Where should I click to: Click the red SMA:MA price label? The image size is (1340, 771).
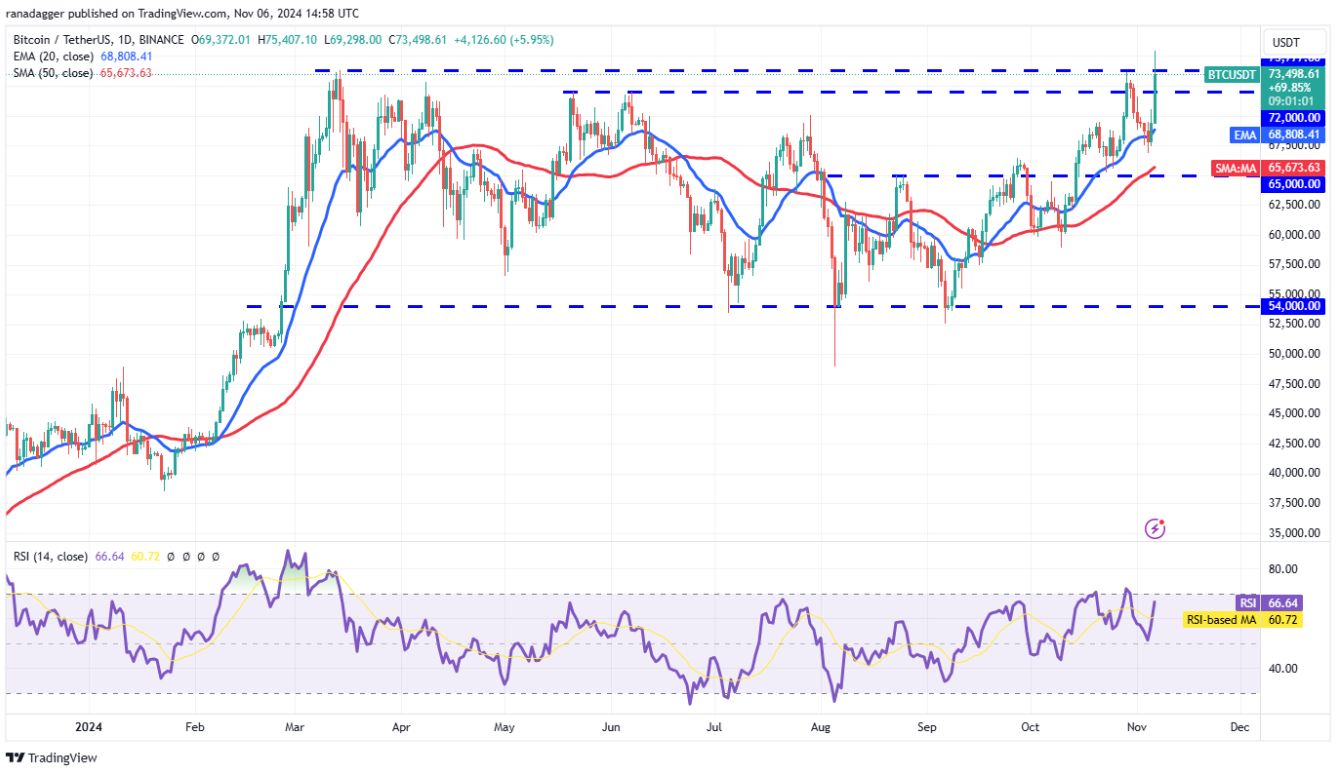[x=1235, y=169]
